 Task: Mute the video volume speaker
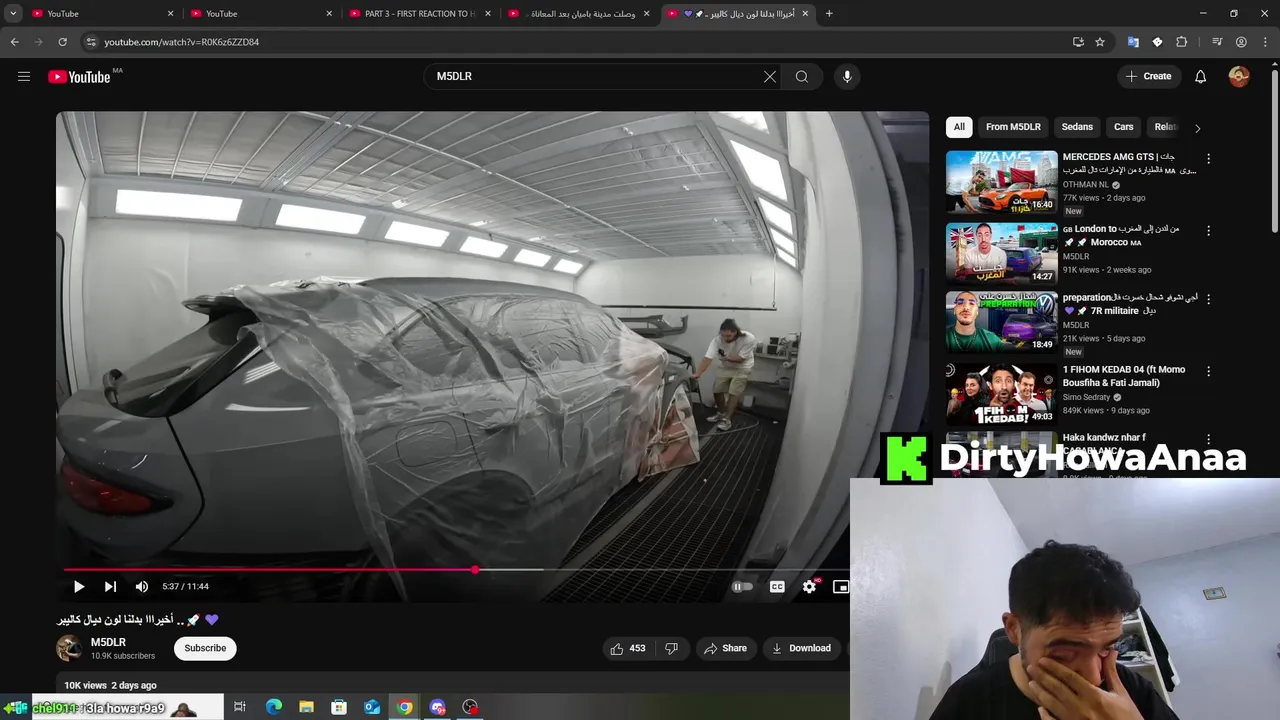[x=142, y=587]
